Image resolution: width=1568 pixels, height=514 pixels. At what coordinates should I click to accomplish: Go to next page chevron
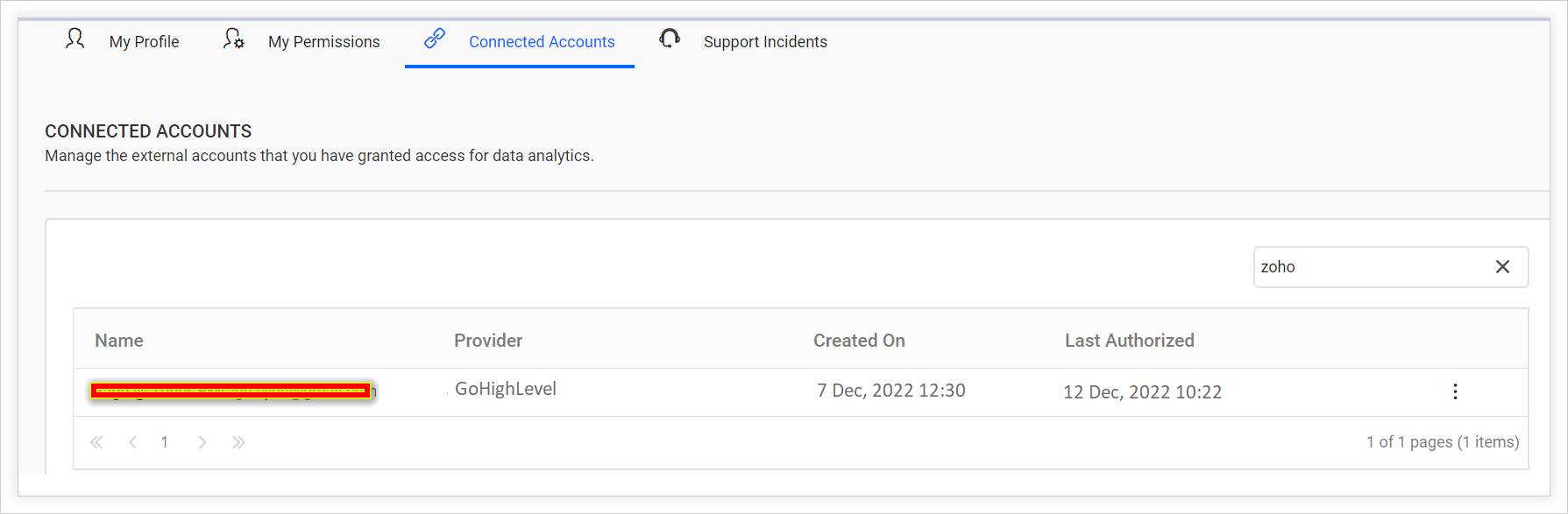[202, 442]
